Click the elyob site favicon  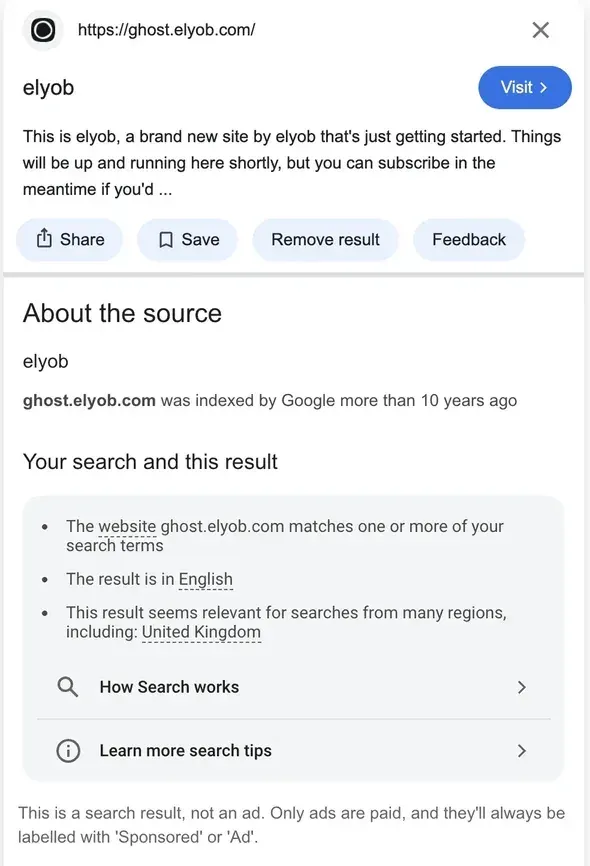tap(41, 30)
